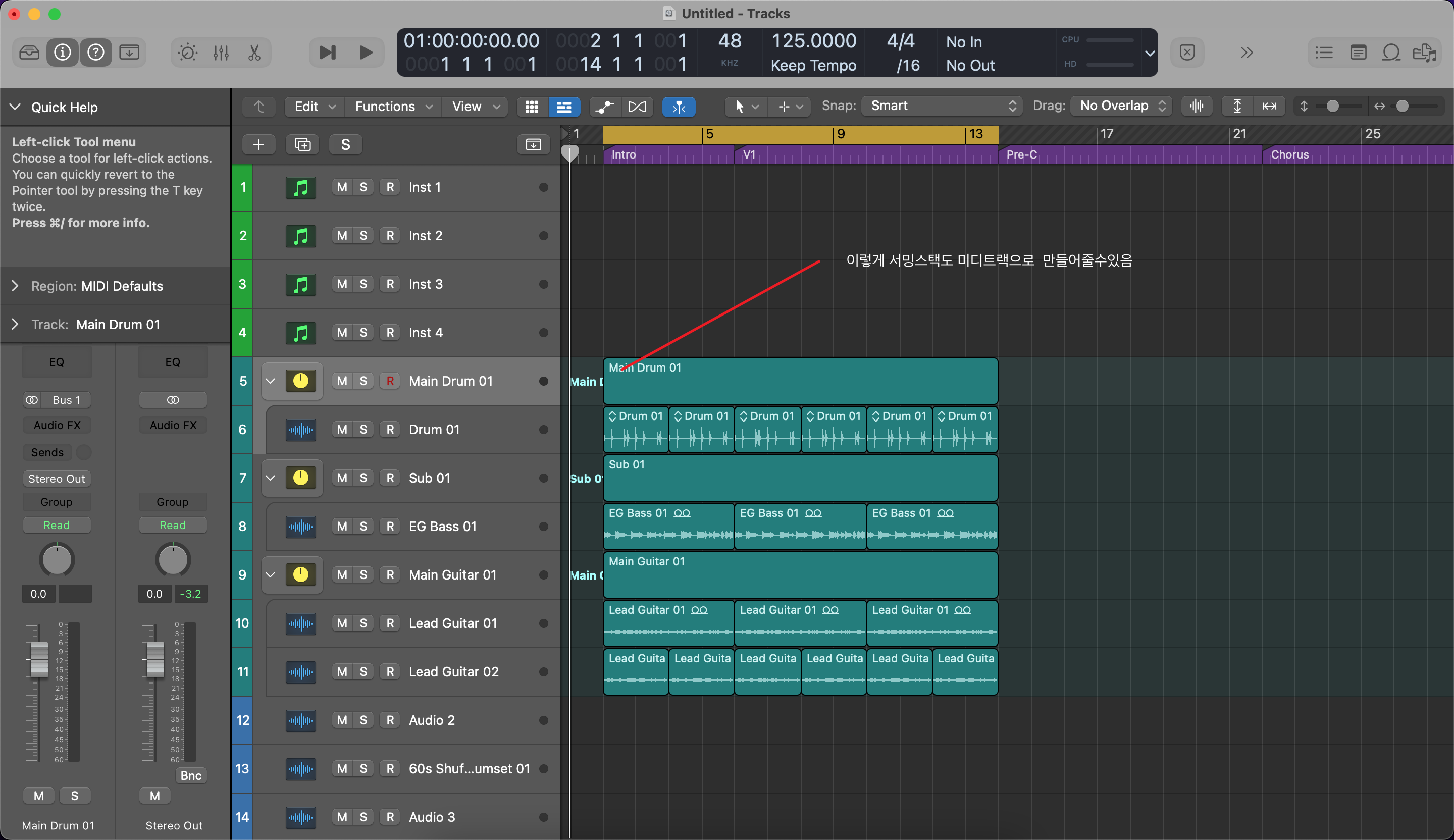Expand the Track Main Drum 01 section
The width and height of the screenshot is (1454, 840).
[x=16, y=324]
